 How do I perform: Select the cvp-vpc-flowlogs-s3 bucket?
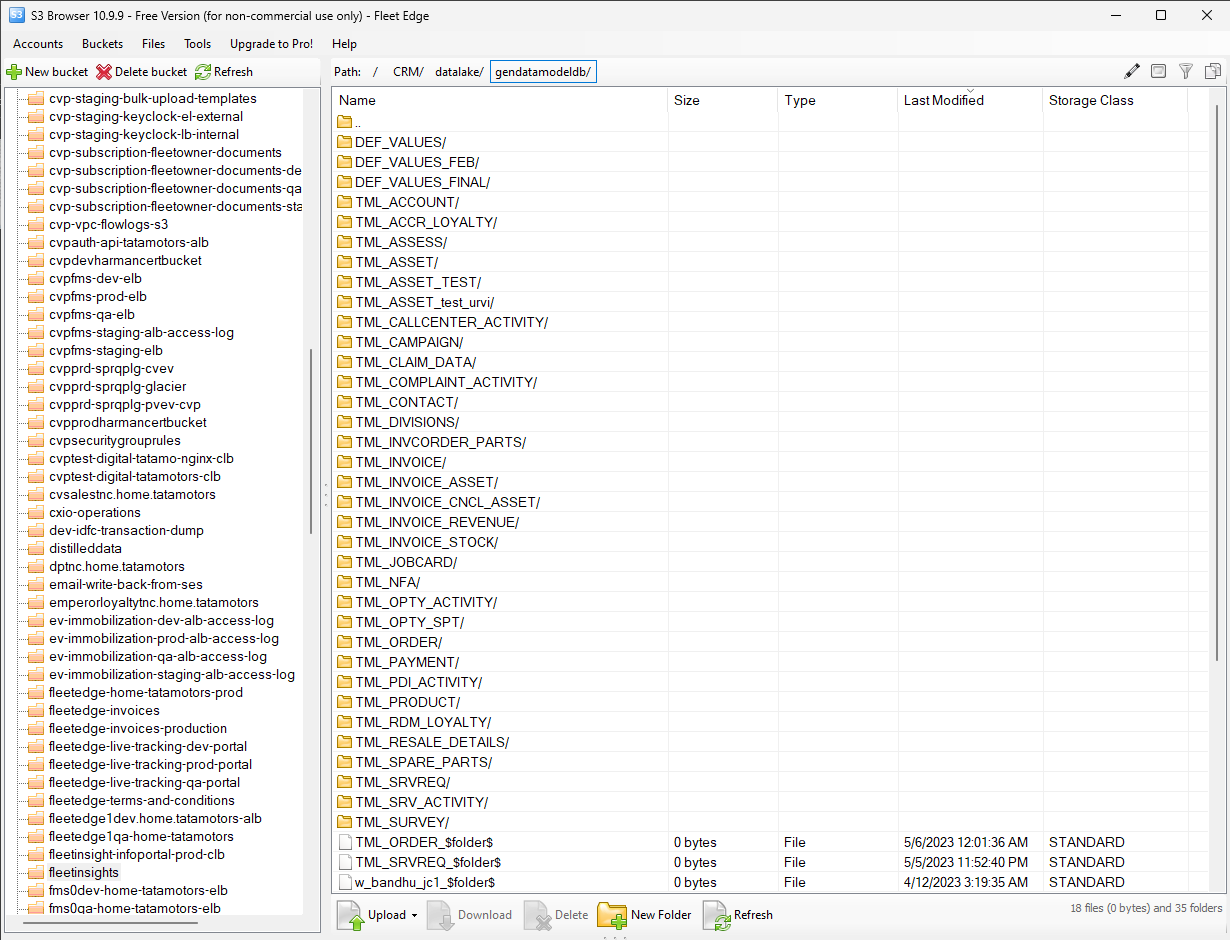(x=108, y=224)
